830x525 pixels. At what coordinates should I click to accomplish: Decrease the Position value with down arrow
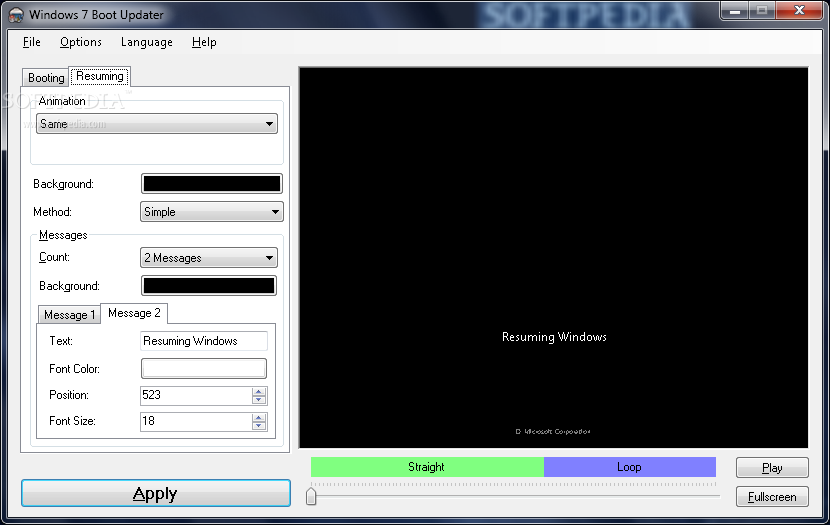coord(259,400)
